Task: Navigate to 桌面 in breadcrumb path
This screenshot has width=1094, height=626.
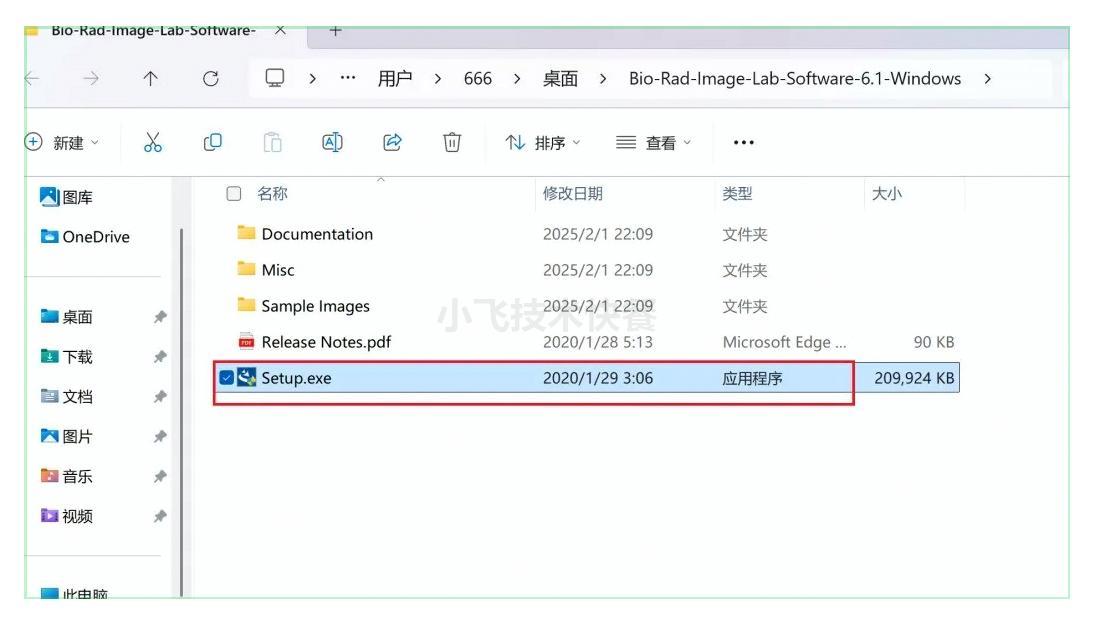Action: tap(560, 78)
